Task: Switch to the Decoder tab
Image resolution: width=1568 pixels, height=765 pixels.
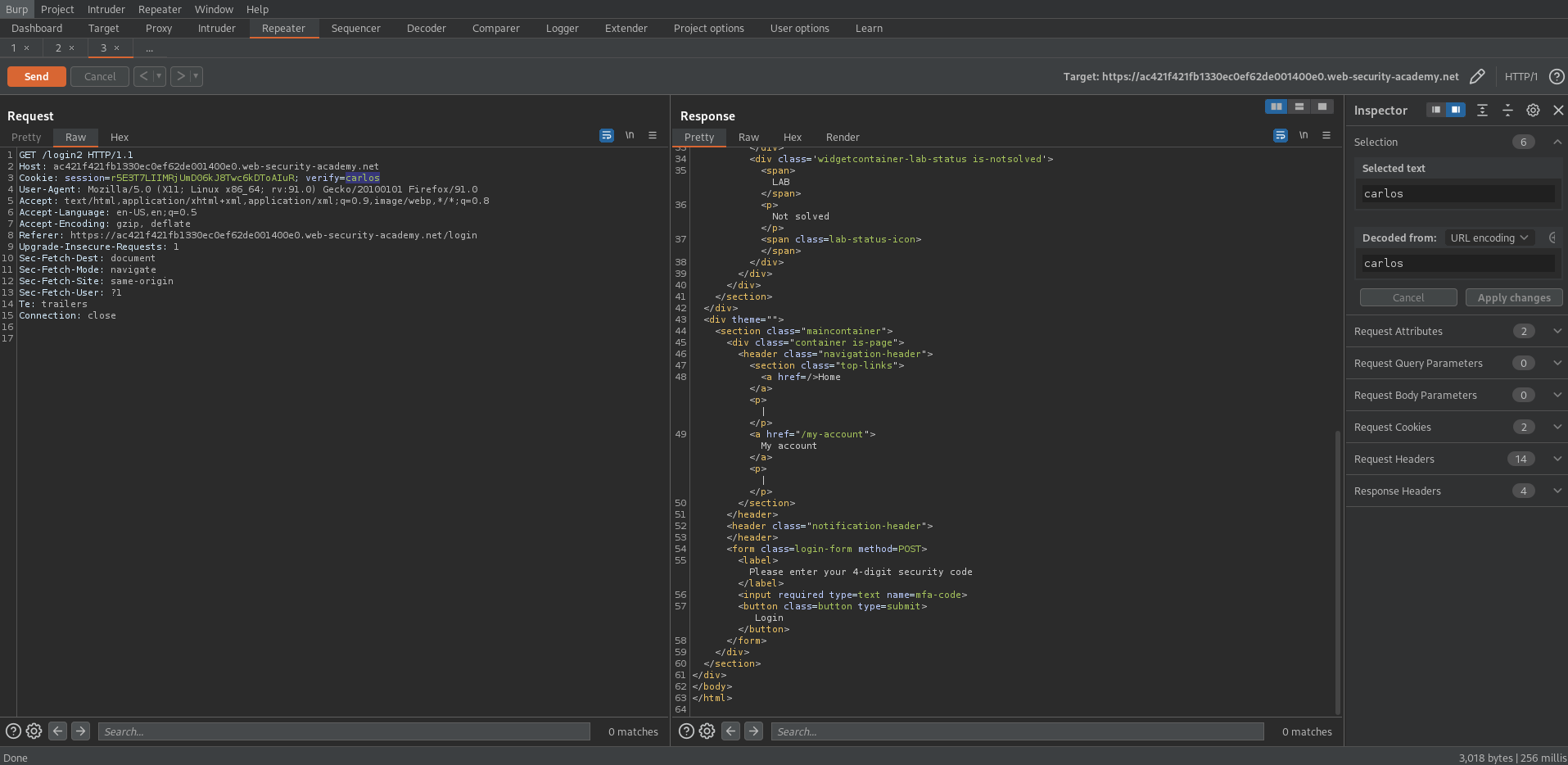Action: (427, 28)
